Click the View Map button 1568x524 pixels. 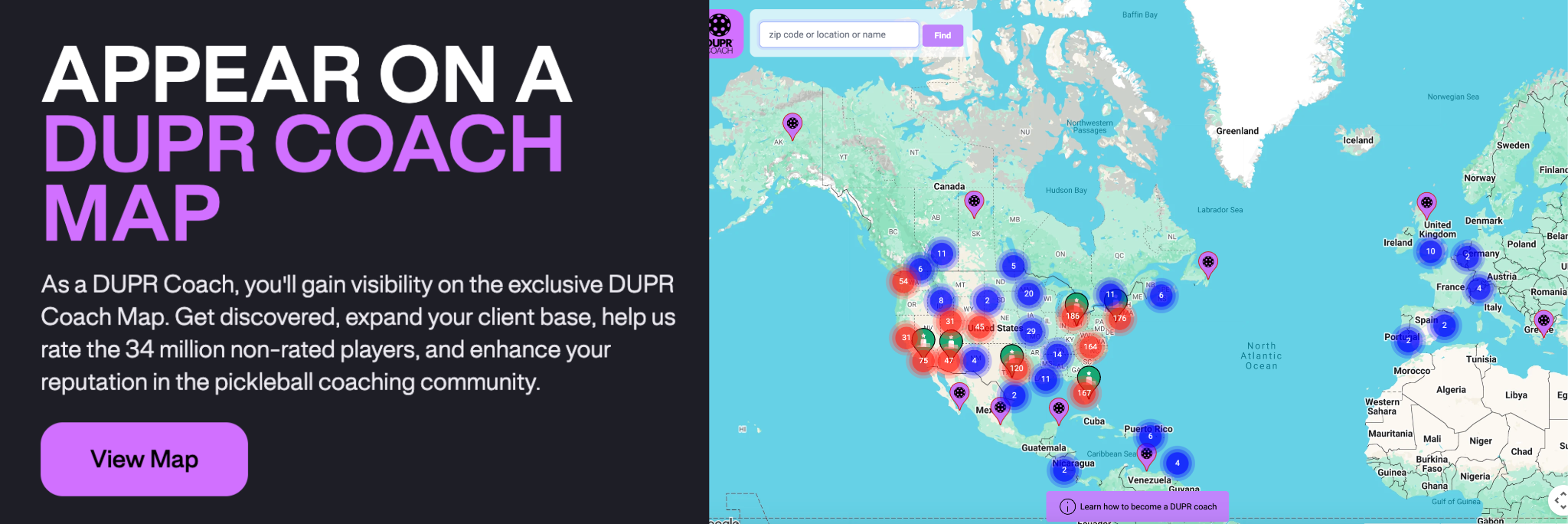tap(144, 459)
